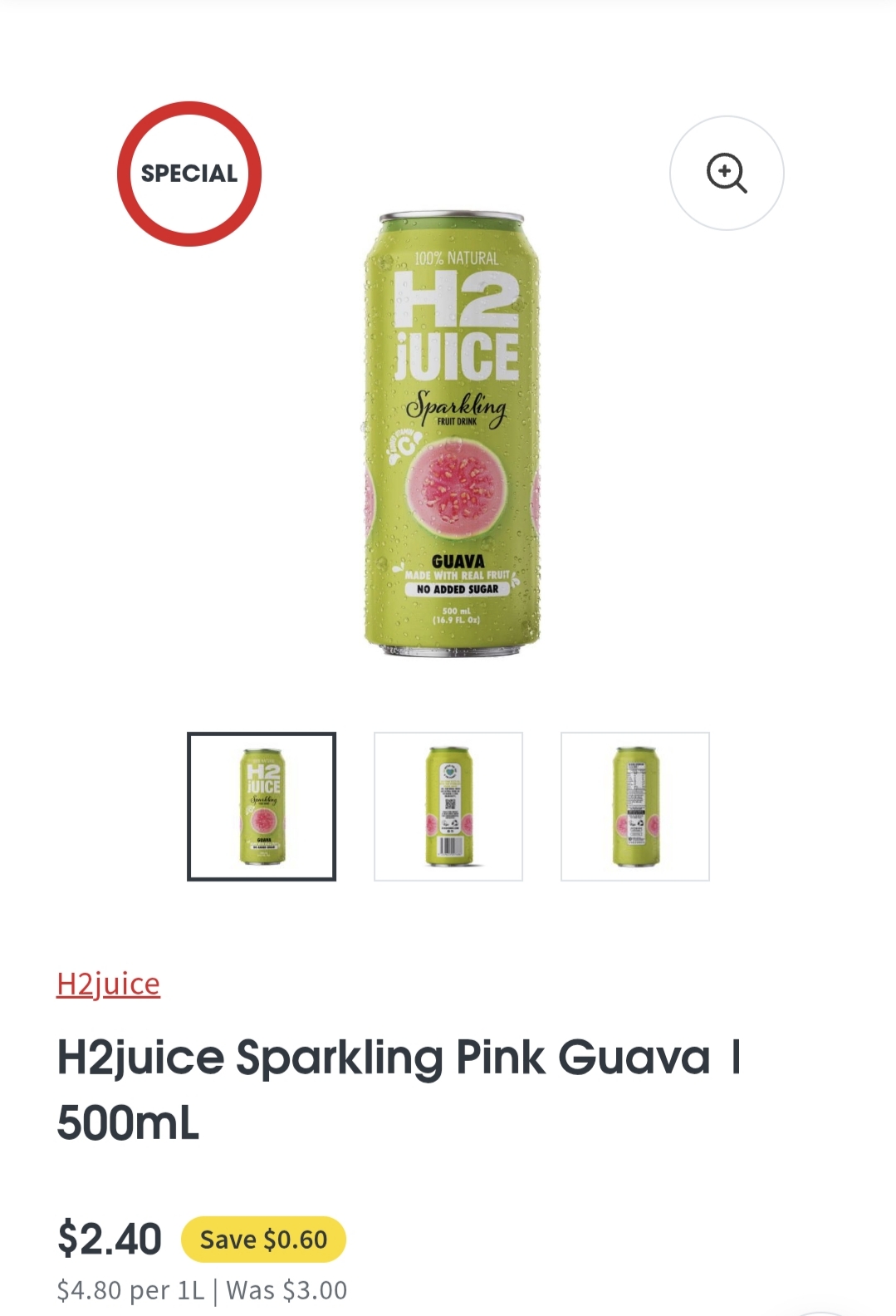896x1316 pixels.
Task: Open the zoom magnifier for product image
Action: point(727,173)
